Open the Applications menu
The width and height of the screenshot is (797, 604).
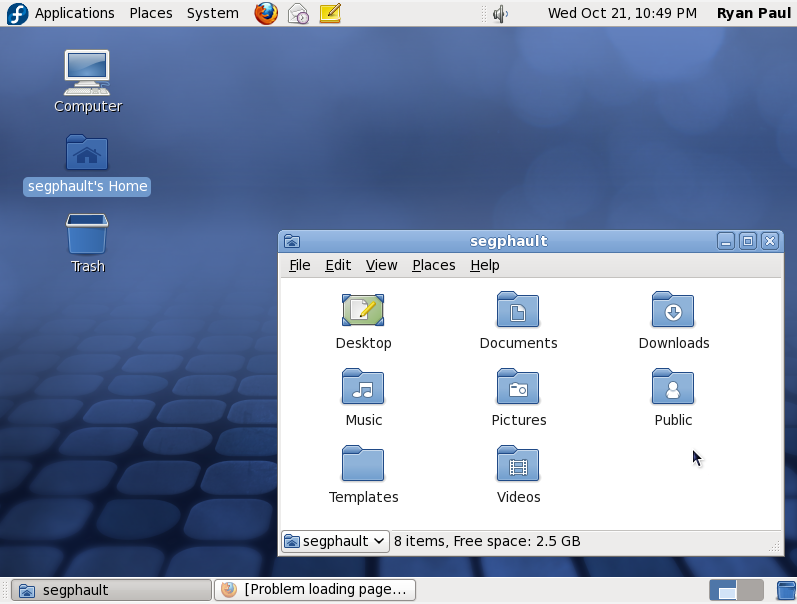pos(75,13)
